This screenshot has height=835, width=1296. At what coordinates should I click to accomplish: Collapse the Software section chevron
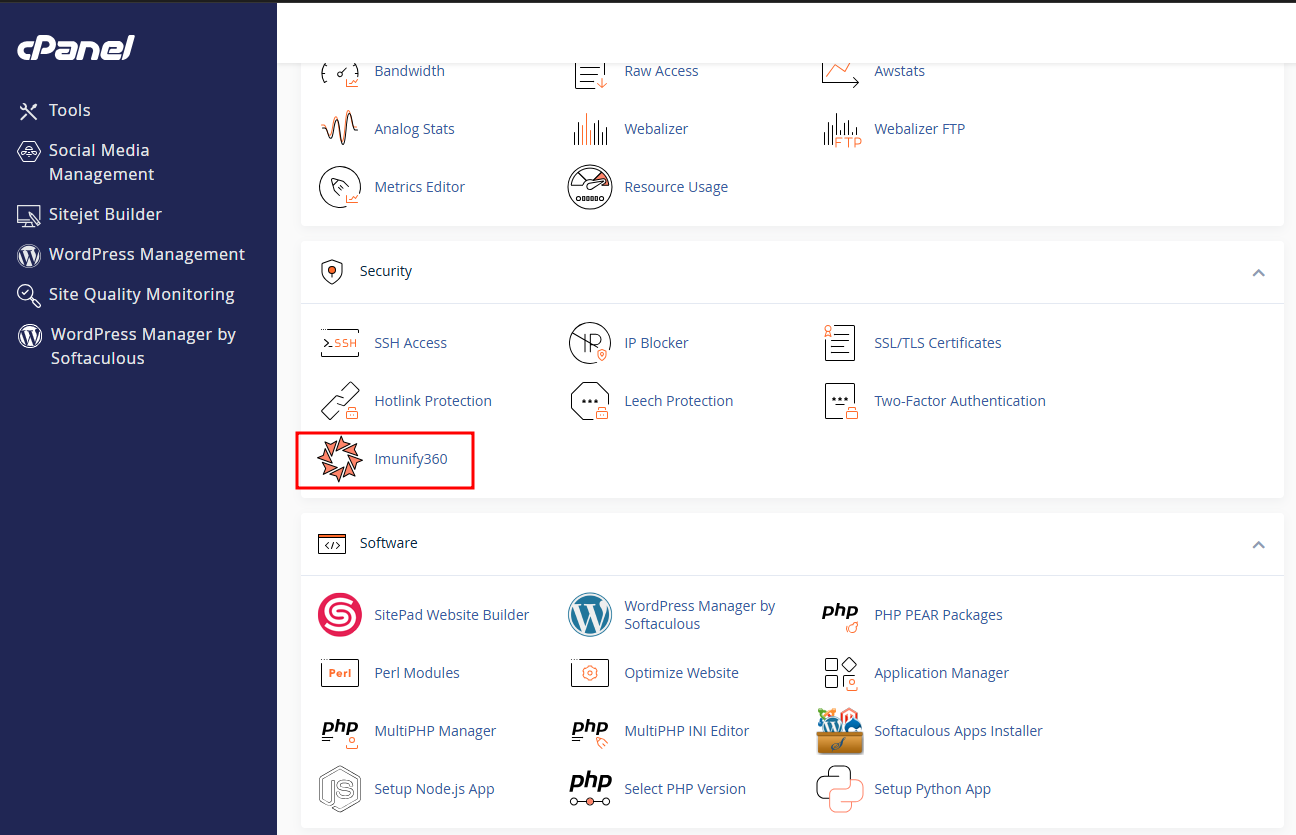point(1258,544)
